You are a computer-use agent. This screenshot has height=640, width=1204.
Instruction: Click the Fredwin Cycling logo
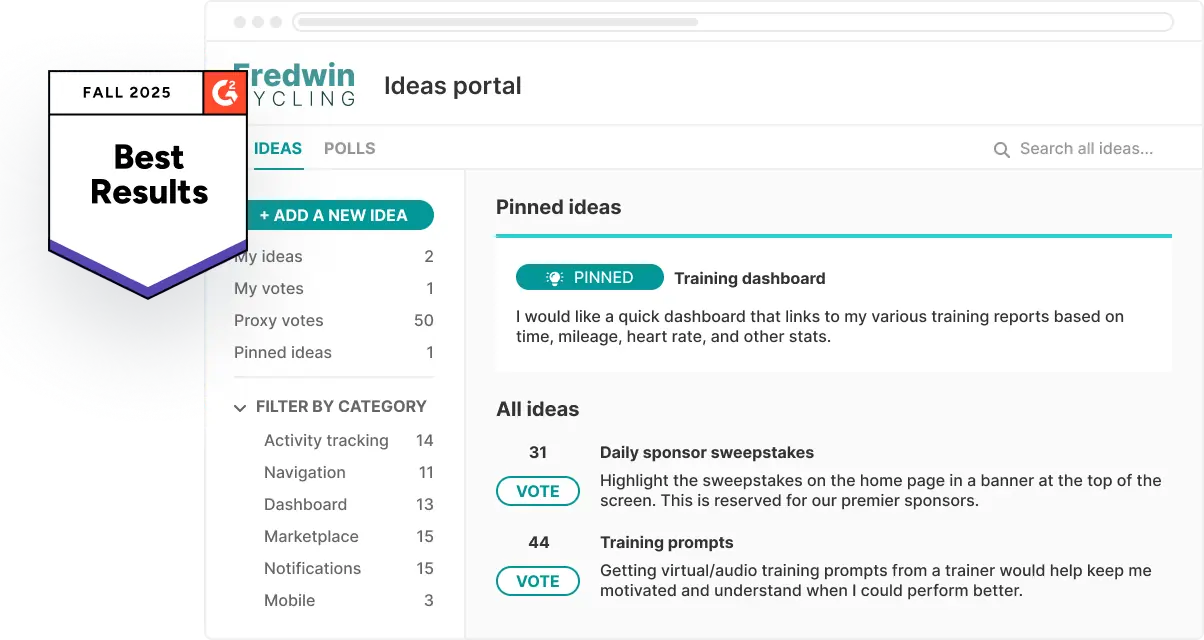point(296,86)
